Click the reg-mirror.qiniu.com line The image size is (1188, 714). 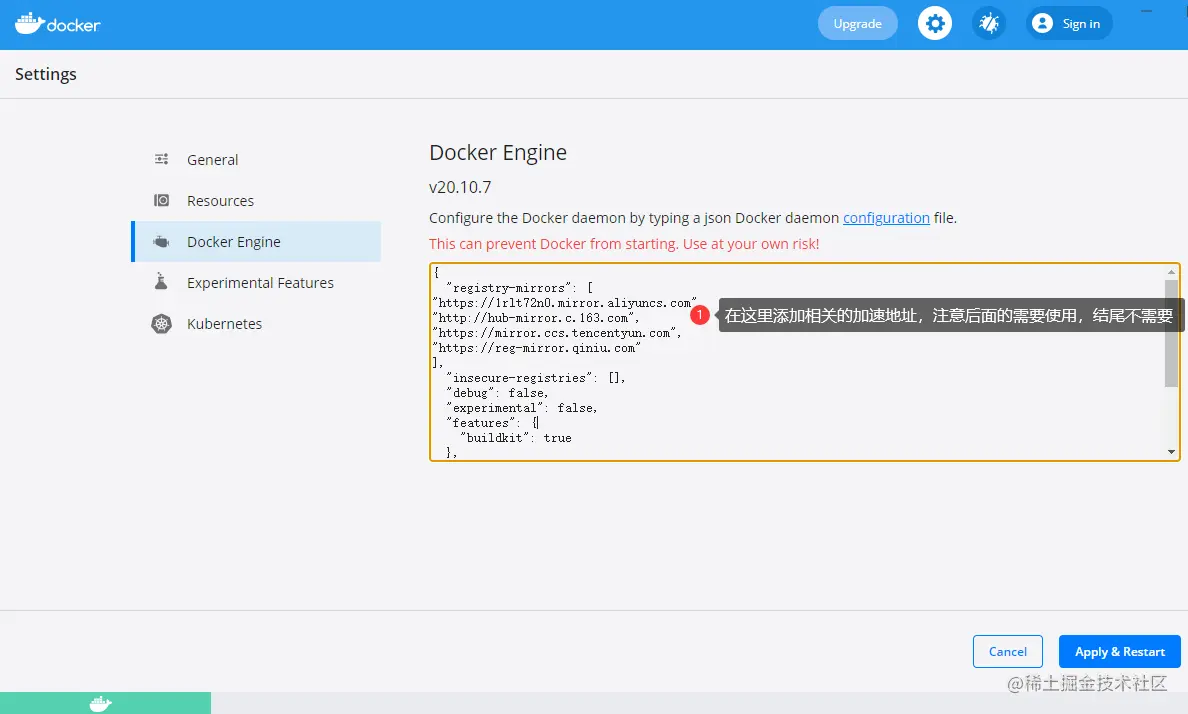[536, 349]
